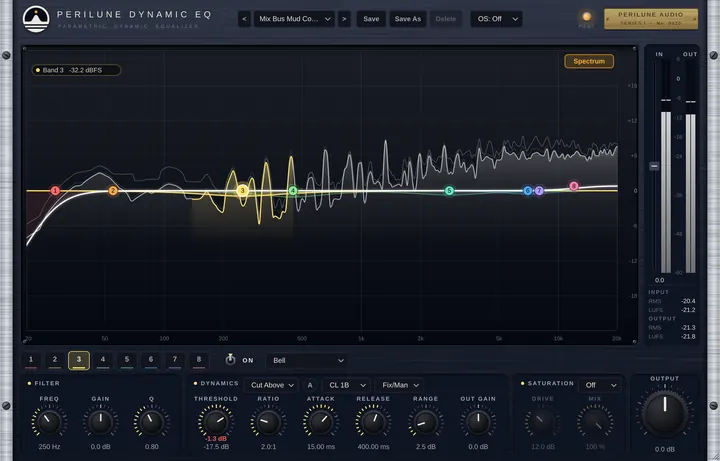Image resolution: width=720 pixels, height=461 pixels.
Task: Go to next preset arrow
Action: click(344, 19)
